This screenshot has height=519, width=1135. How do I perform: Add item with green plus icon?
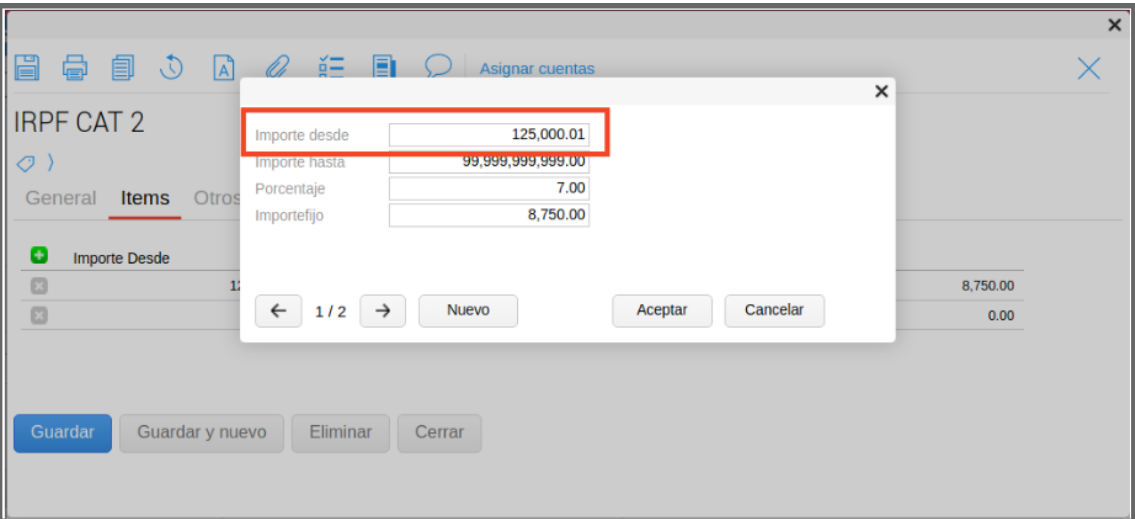pyautogui.click(x=39, y=256)
